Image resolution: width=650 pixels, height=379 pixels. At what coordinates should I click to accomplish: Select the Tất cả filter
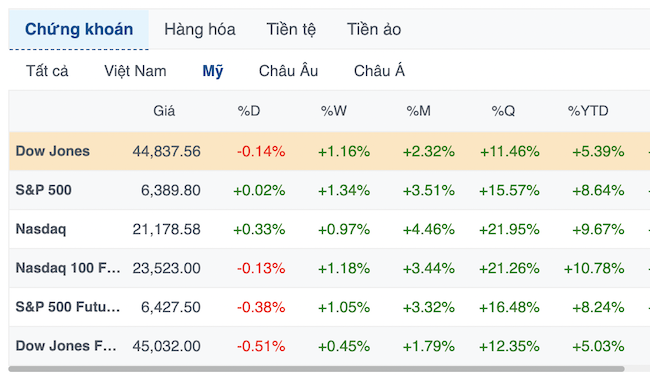click(47, 71)
